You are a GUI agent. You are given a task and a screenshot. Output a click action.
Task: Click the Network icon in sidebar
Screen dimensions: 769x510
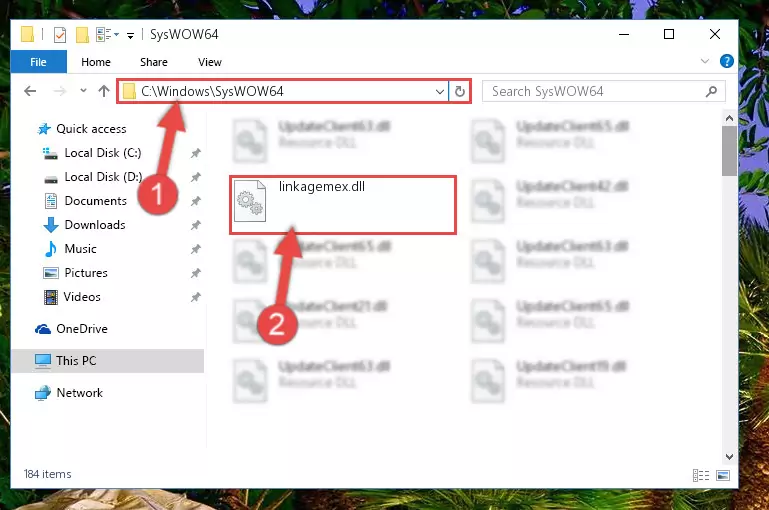pos(43,393)
